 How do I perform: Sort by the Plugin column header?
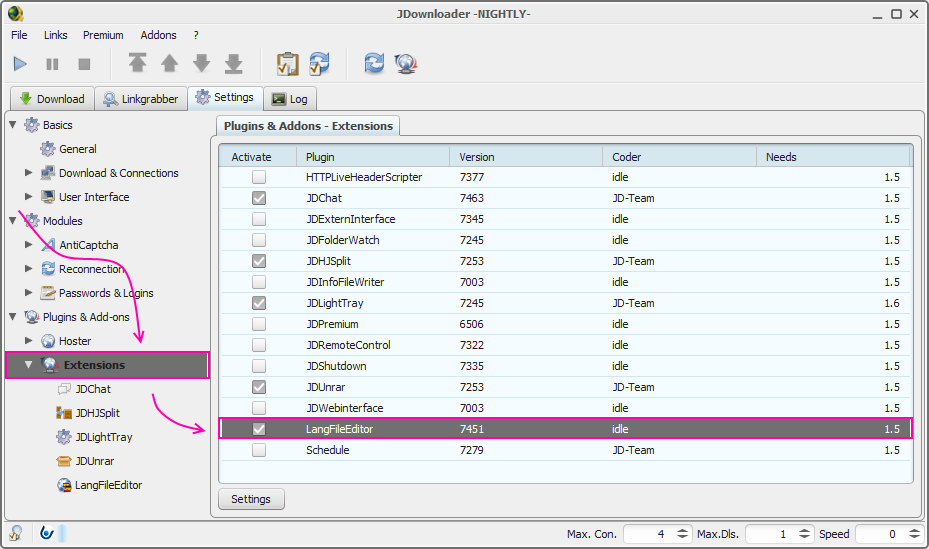coord(373,157)
